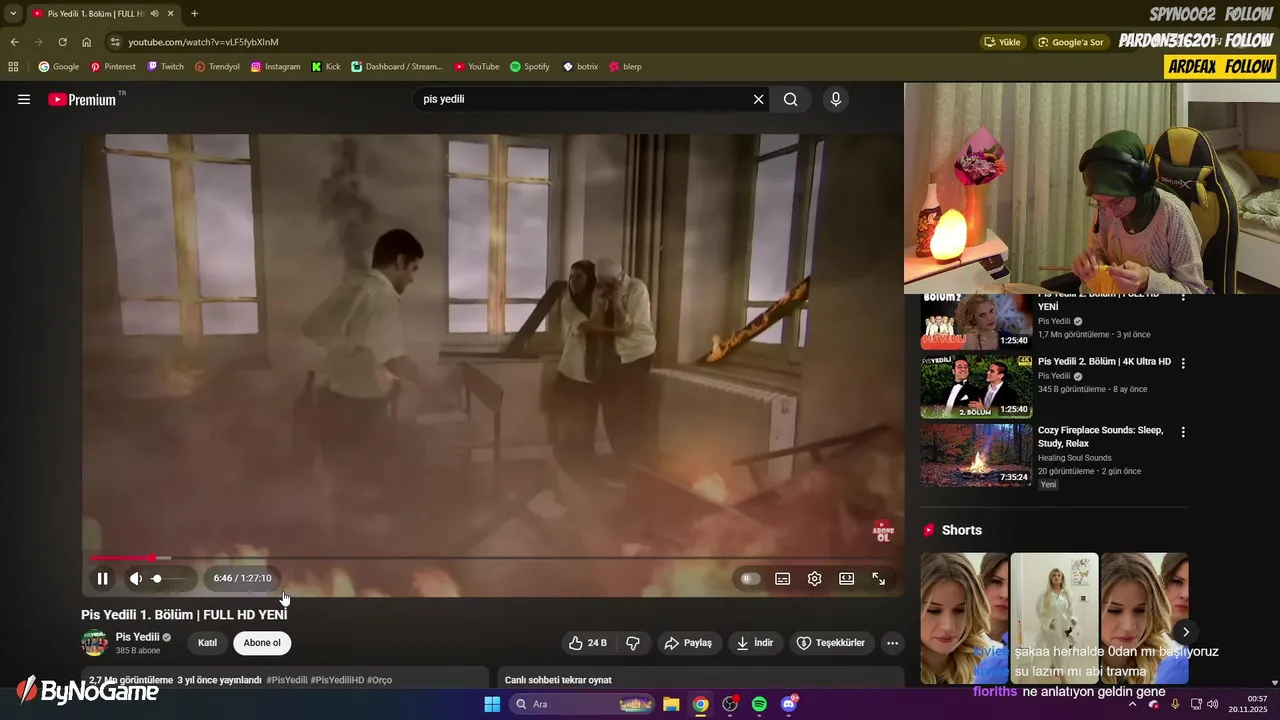Open the Pinterest bookmark
Image resolution: width=1280 pixels, height=720 pixels.
[113, 66]
